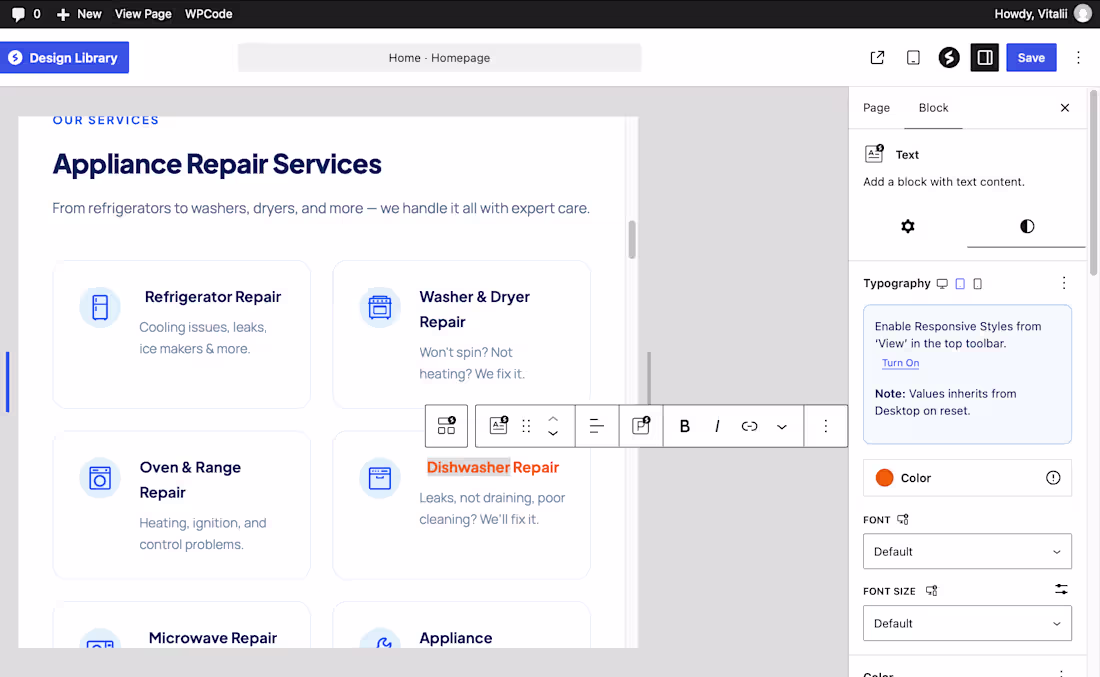This screenshot has width=1100, height=677.
Task: Click the Appliance Repair Services title
Action: click(217, 164)
